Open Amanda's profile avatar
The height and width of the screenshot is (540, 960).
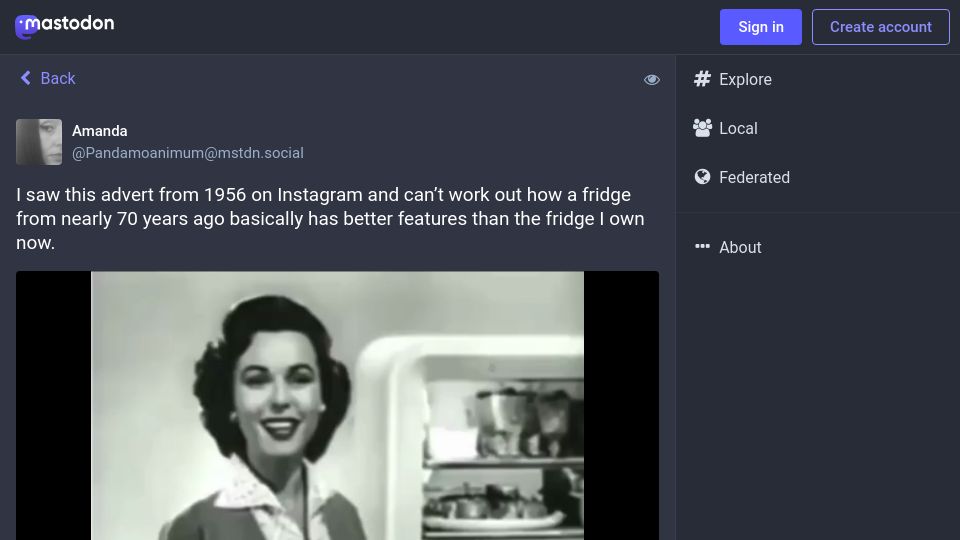click(x=39, y=142)
